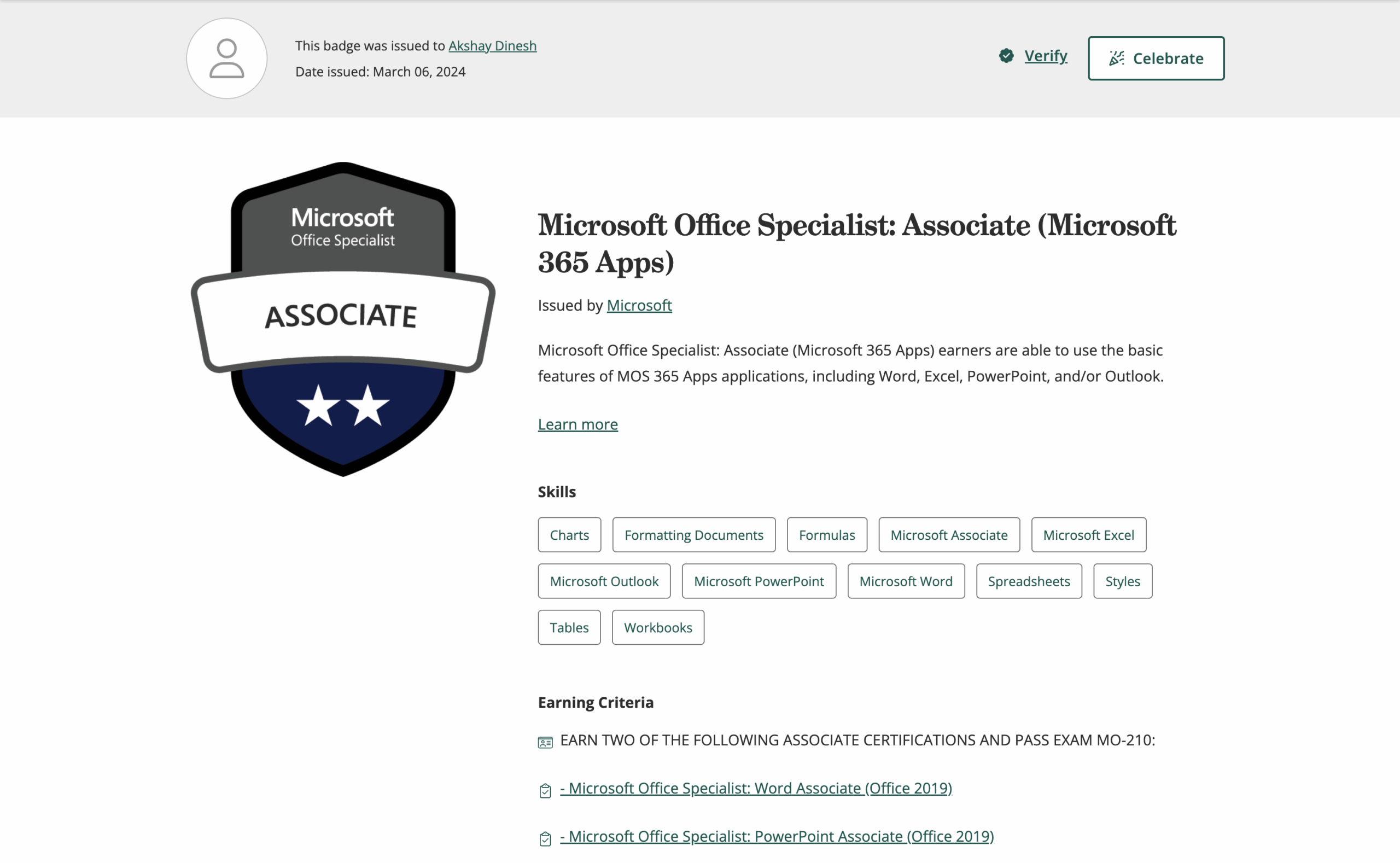Select the Microsoft Outlook skill tag
The width and height of the screenshot is (1400, 863).
604,581
